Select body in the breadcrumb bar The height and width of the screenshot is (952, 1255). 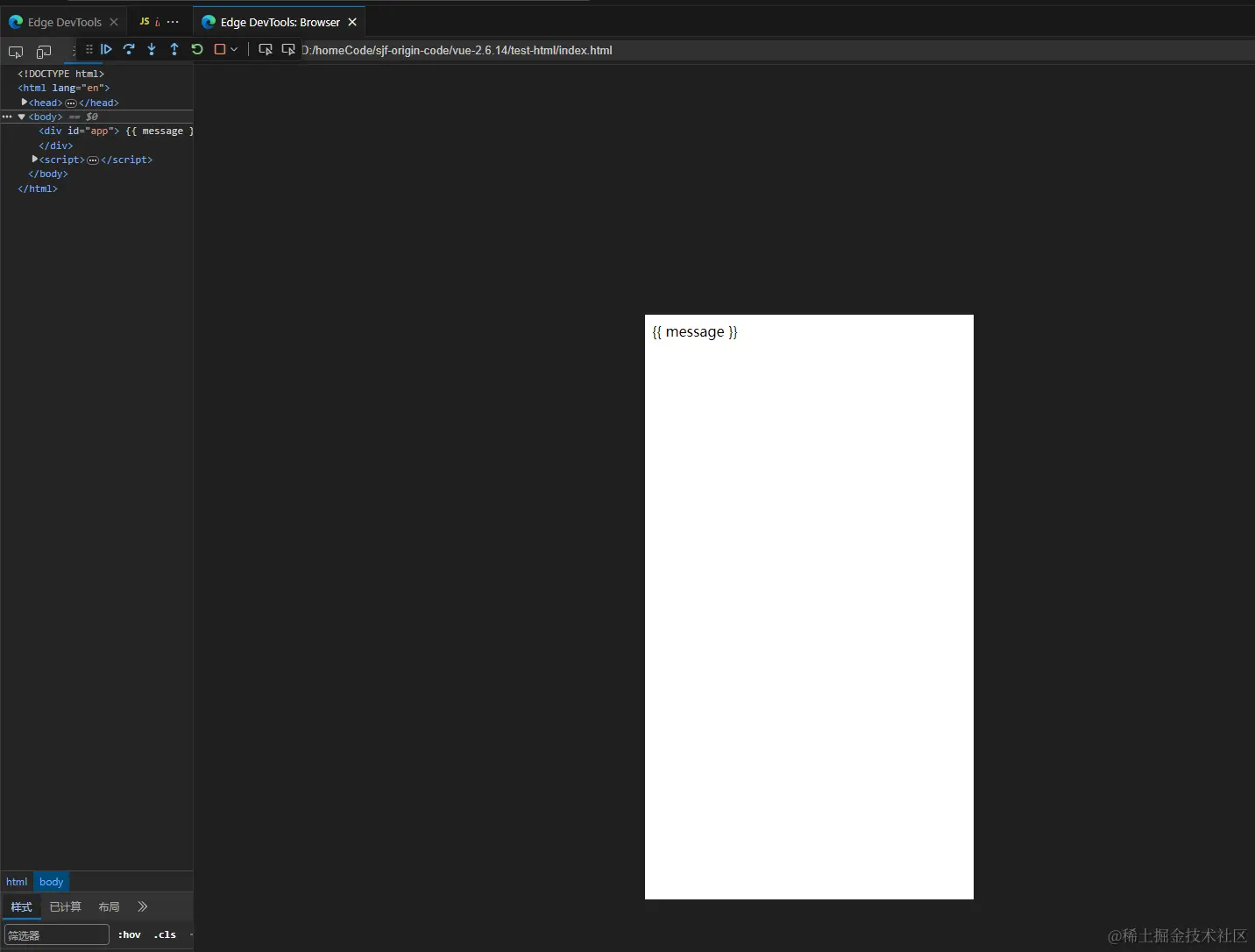52,882
